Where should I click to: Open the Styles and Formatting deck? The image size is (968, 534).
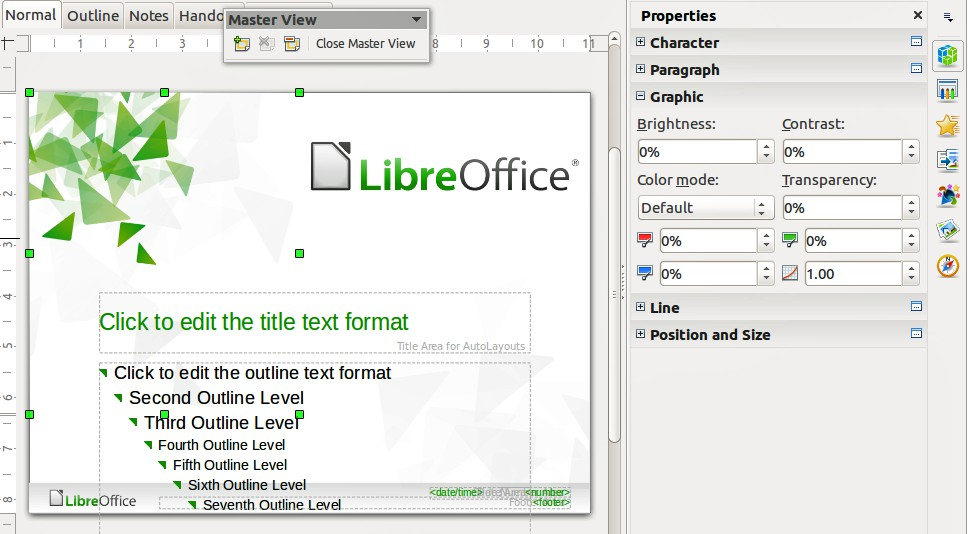[947, 195]
